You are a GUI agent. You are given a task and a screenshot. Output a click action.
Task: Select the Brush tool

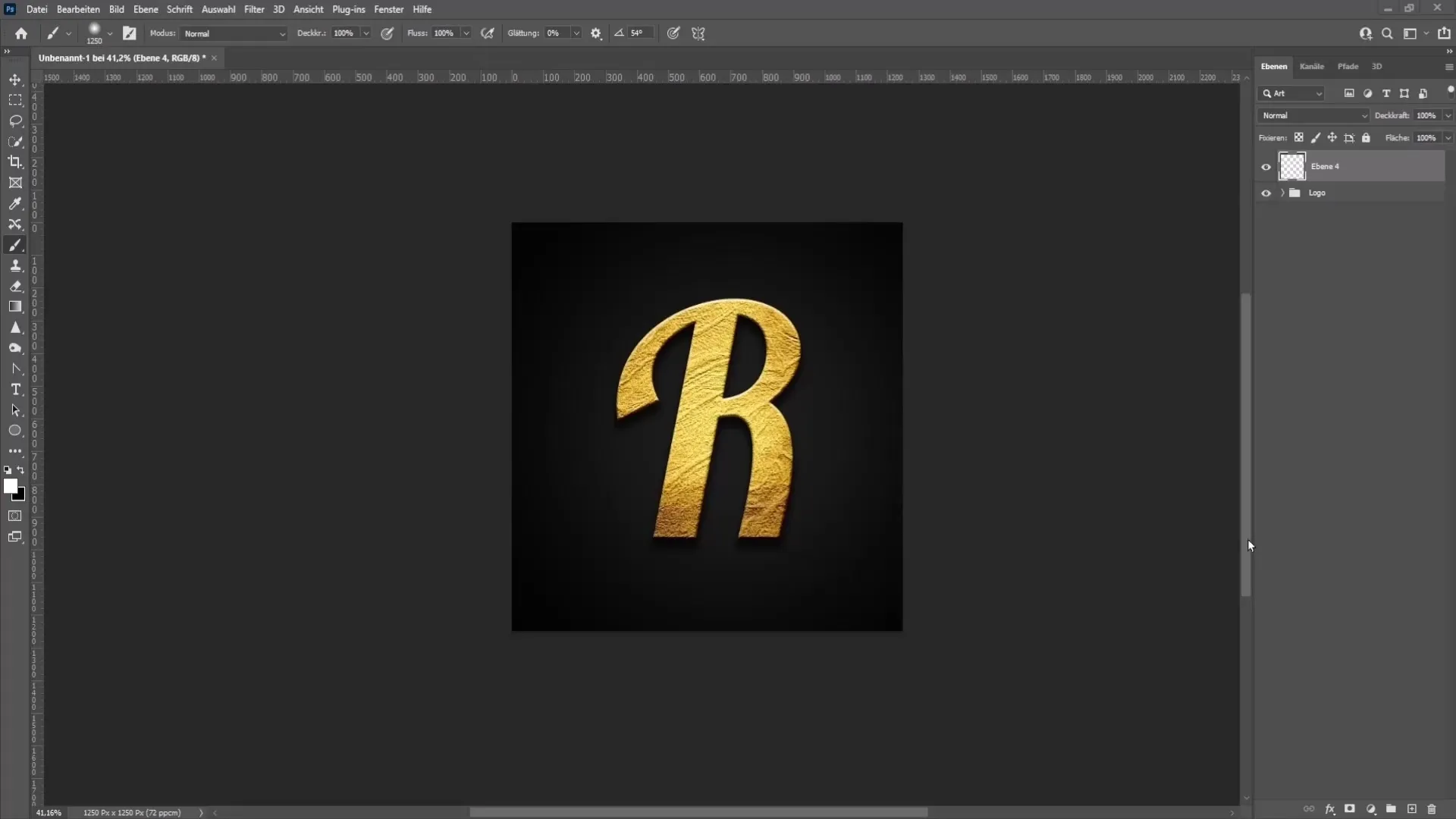coord(15,245)
